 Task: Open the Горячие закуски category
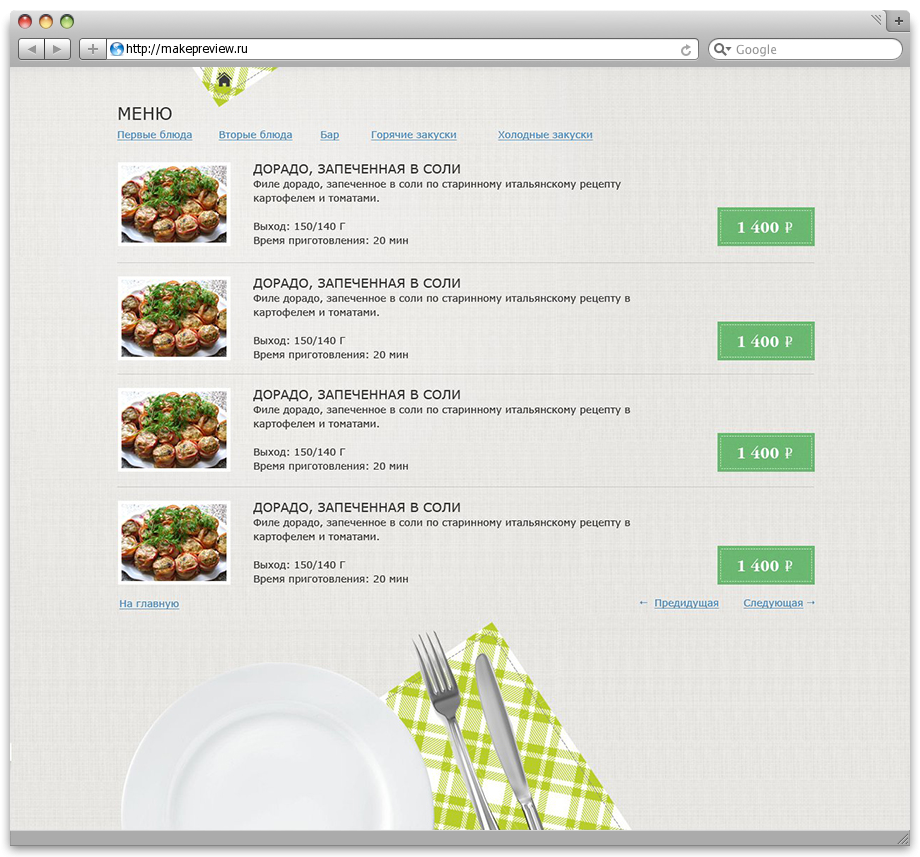(414, 134)
